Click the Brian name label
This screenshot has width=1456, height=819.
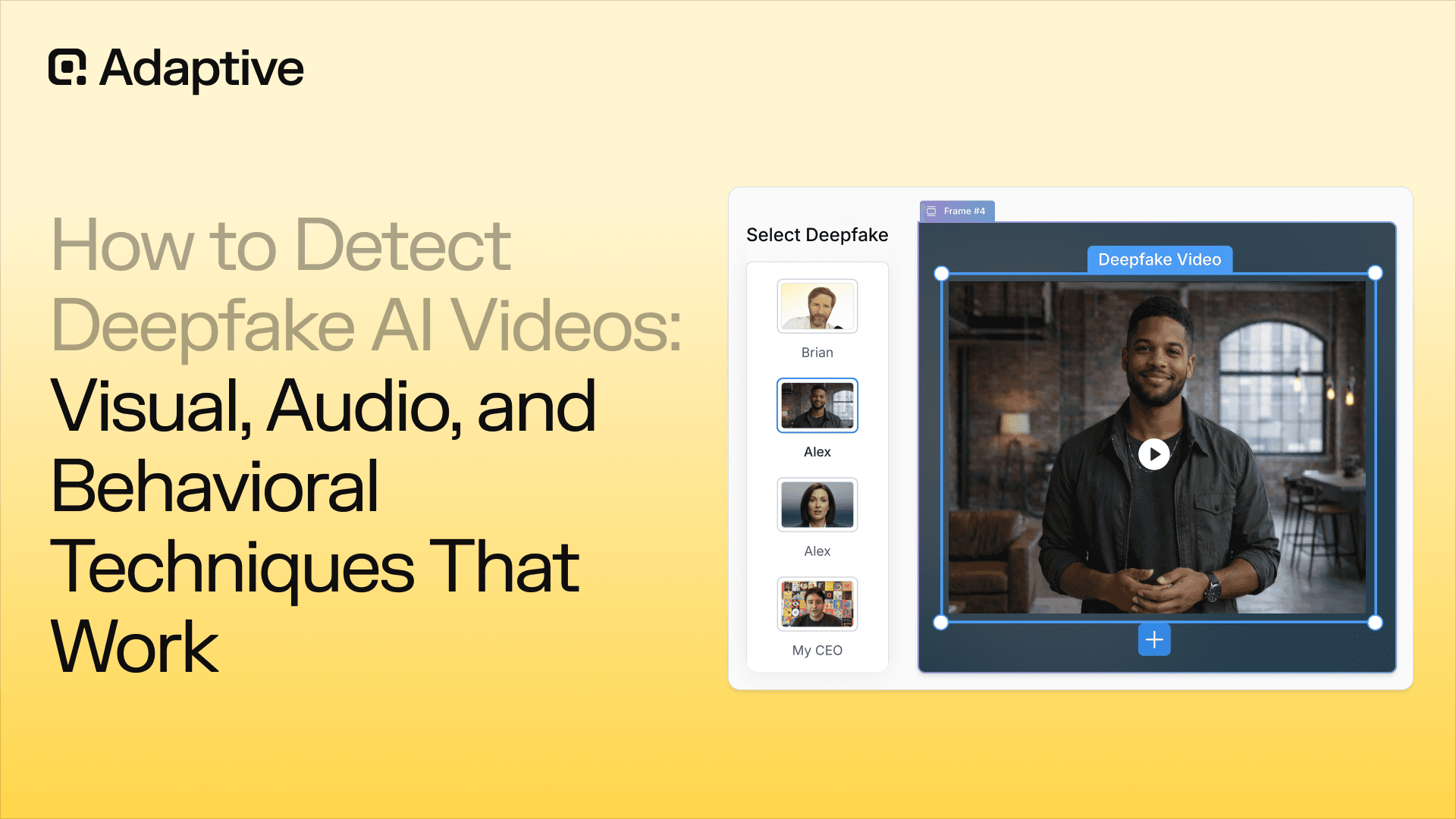pyautogui.click(x=817, y=353)
